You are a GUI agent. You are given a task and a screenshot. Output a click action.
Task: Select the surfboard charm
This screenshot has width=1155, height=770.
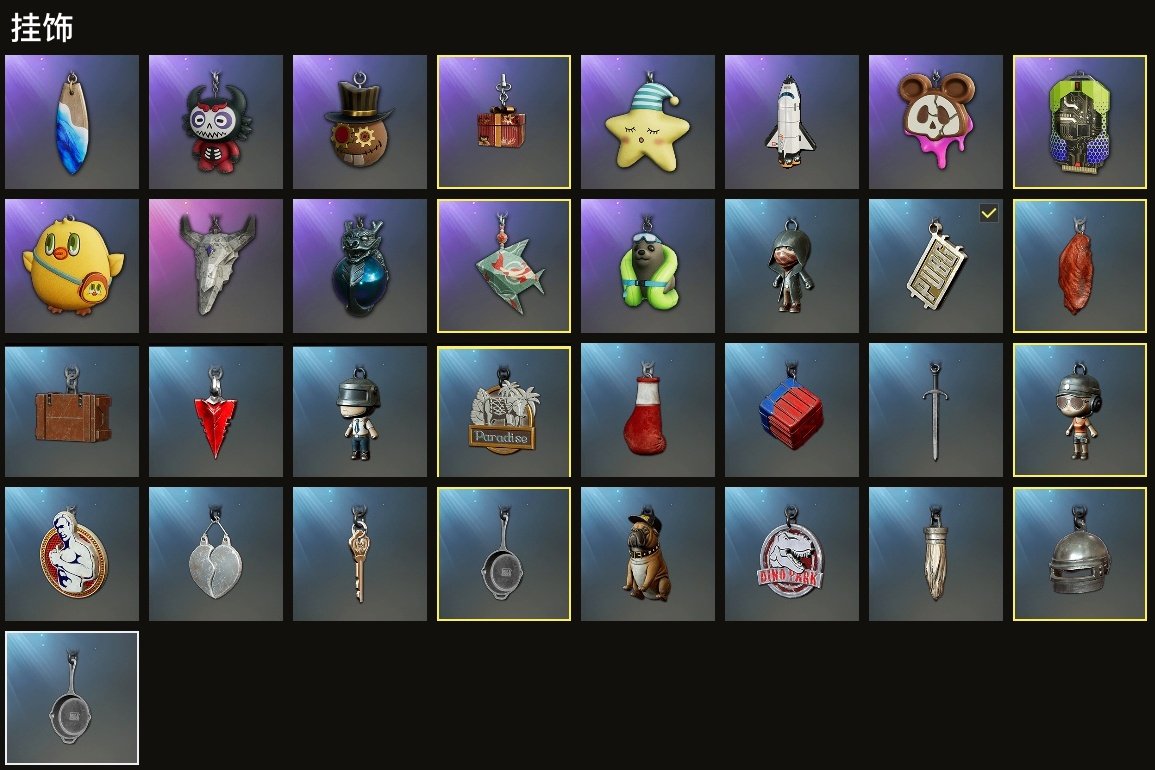pyautogui.click(x=71, y=122)
